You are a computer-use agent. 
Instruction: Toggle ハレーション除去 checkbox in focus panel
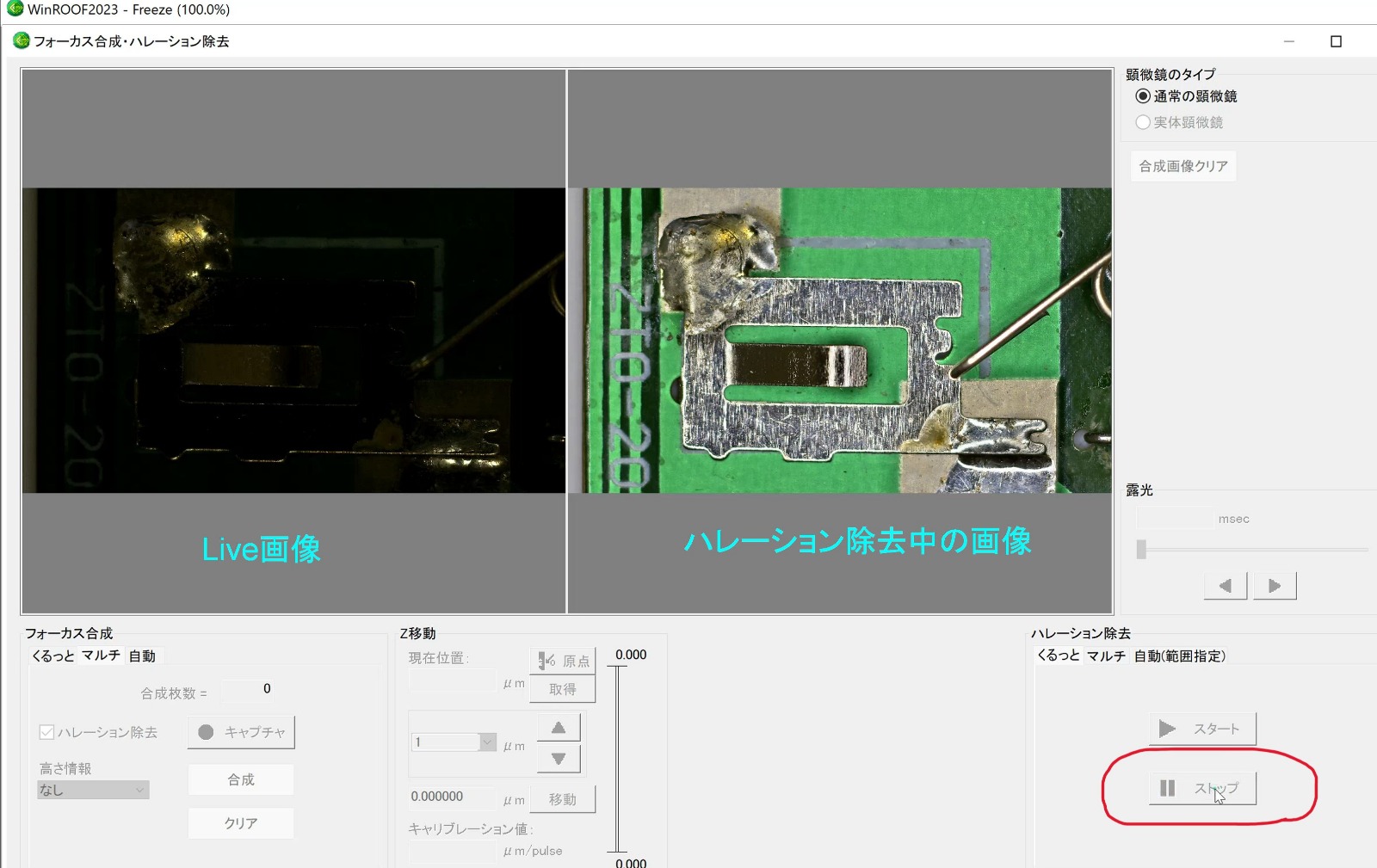click(47, 732)
